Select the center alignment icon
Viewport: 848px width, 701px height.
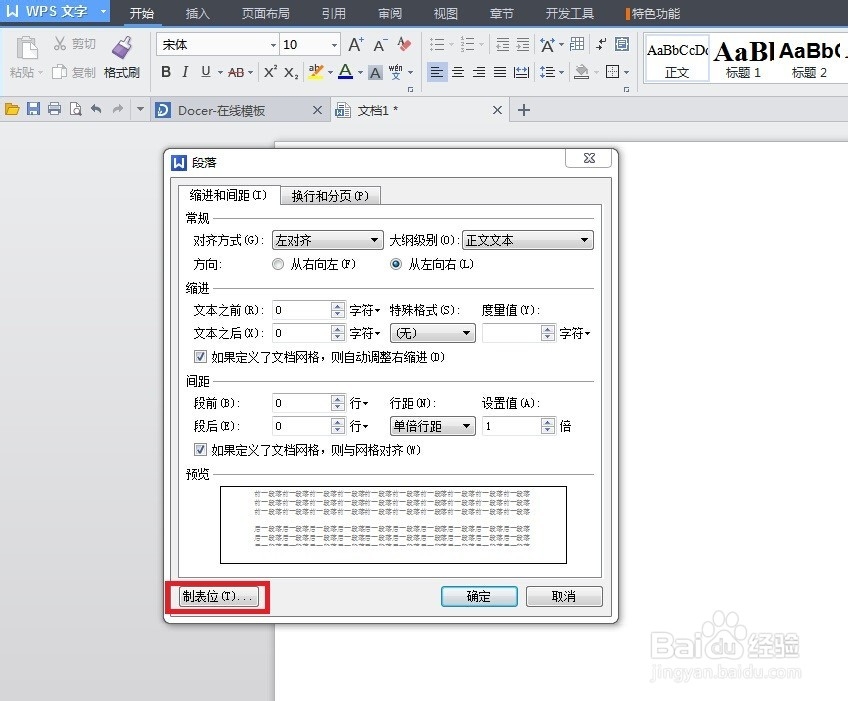pos(456,72)
